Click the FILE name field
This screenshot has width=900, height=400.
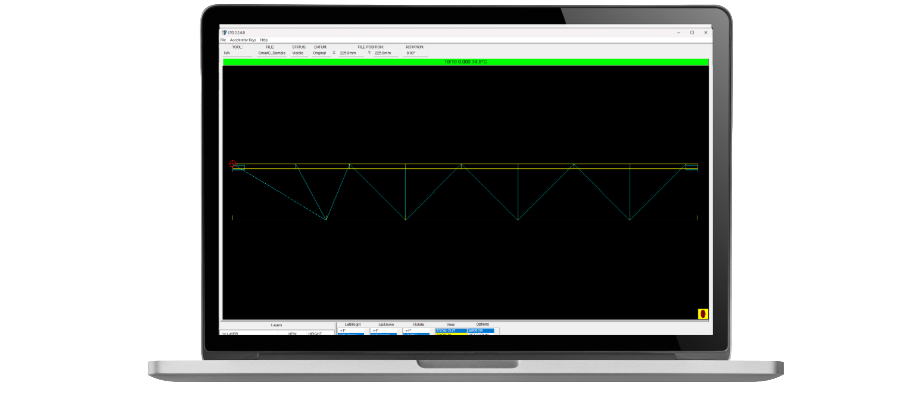click(271, 53)
